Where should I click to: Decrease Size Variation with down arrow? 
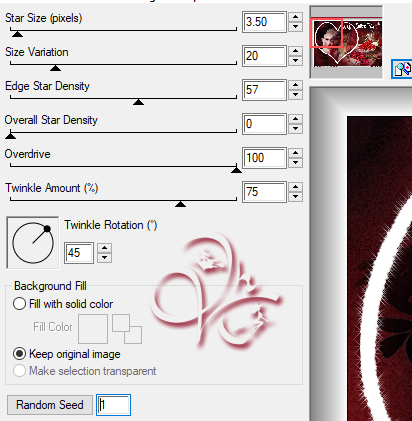pyautogui.click(x=295, y=61)
